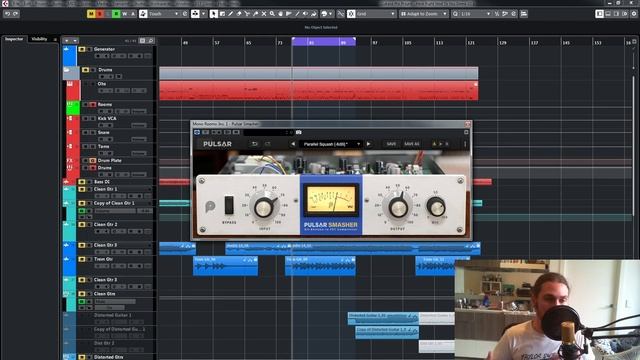The width and height of the screenshot is (640, 360).
Task: Click the quantize icon beside the 1/16 field
Action: (456, 14)
